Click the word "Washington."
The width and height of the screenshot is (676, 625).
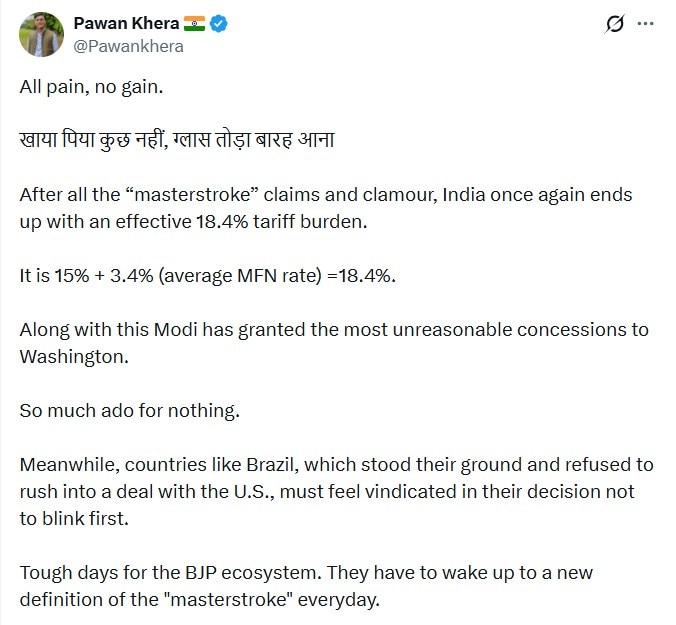pos(74,356)
